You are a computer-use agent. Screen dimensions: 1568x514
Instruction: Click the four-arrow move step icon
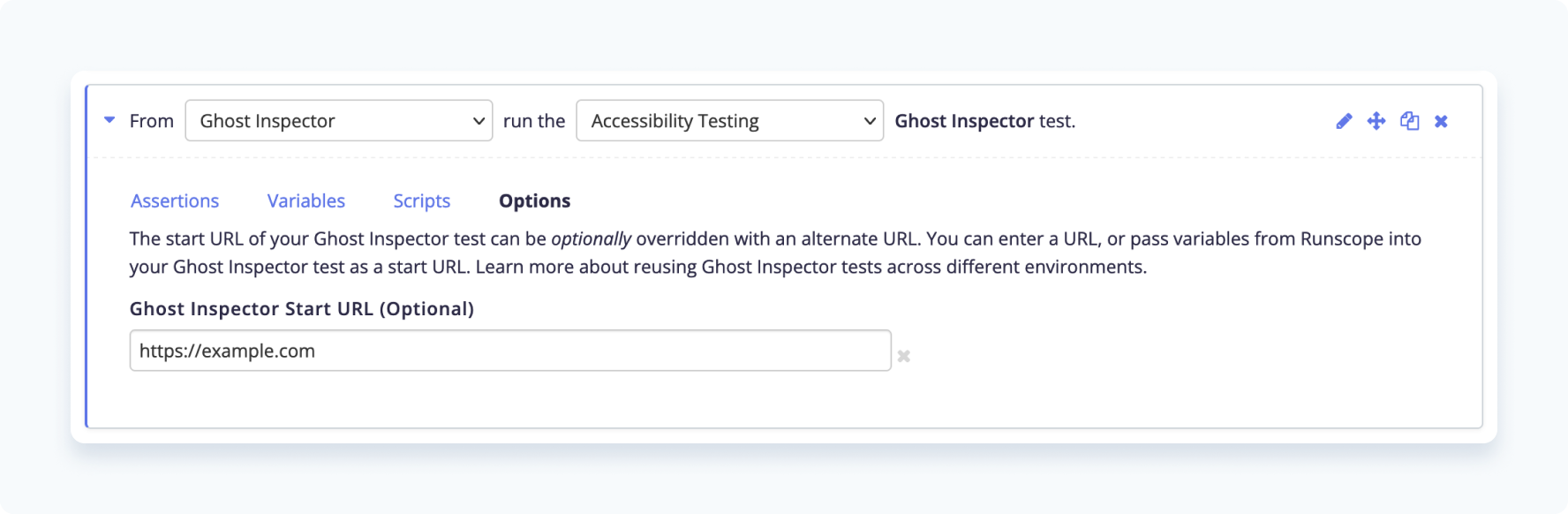tap(1376, 121)
